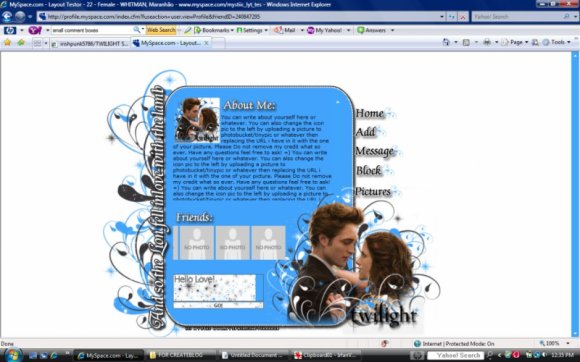This screenshot has height=362, width=580.
Task: Close the MySpace.com Layout tab
Action: tap(206, 43)
